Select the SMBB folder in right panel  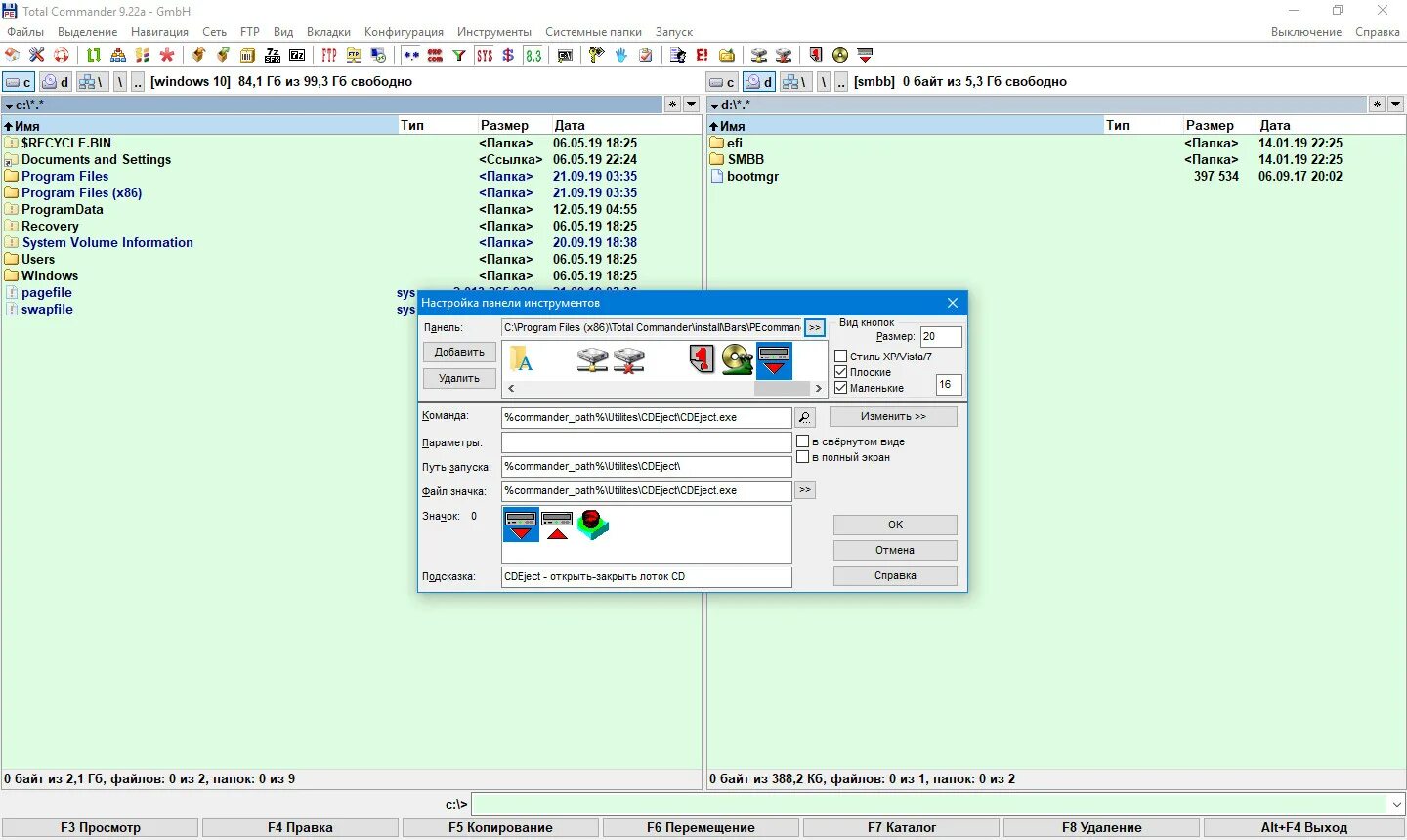(746, 159)
